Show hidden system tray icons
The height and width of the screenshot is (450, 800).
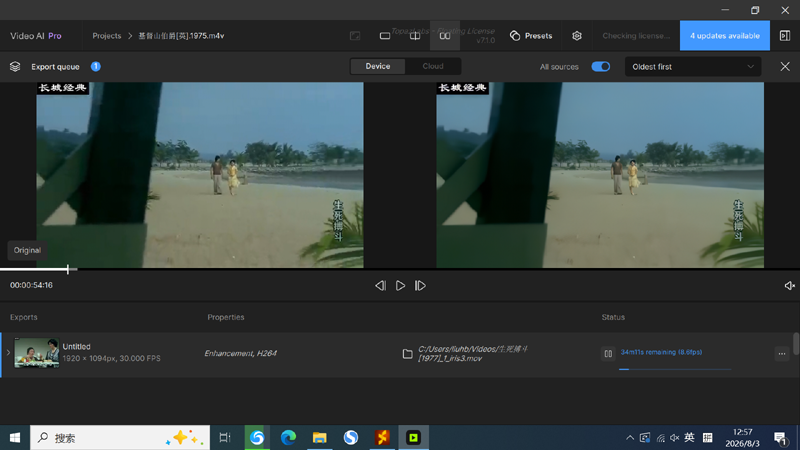[630, 438]
